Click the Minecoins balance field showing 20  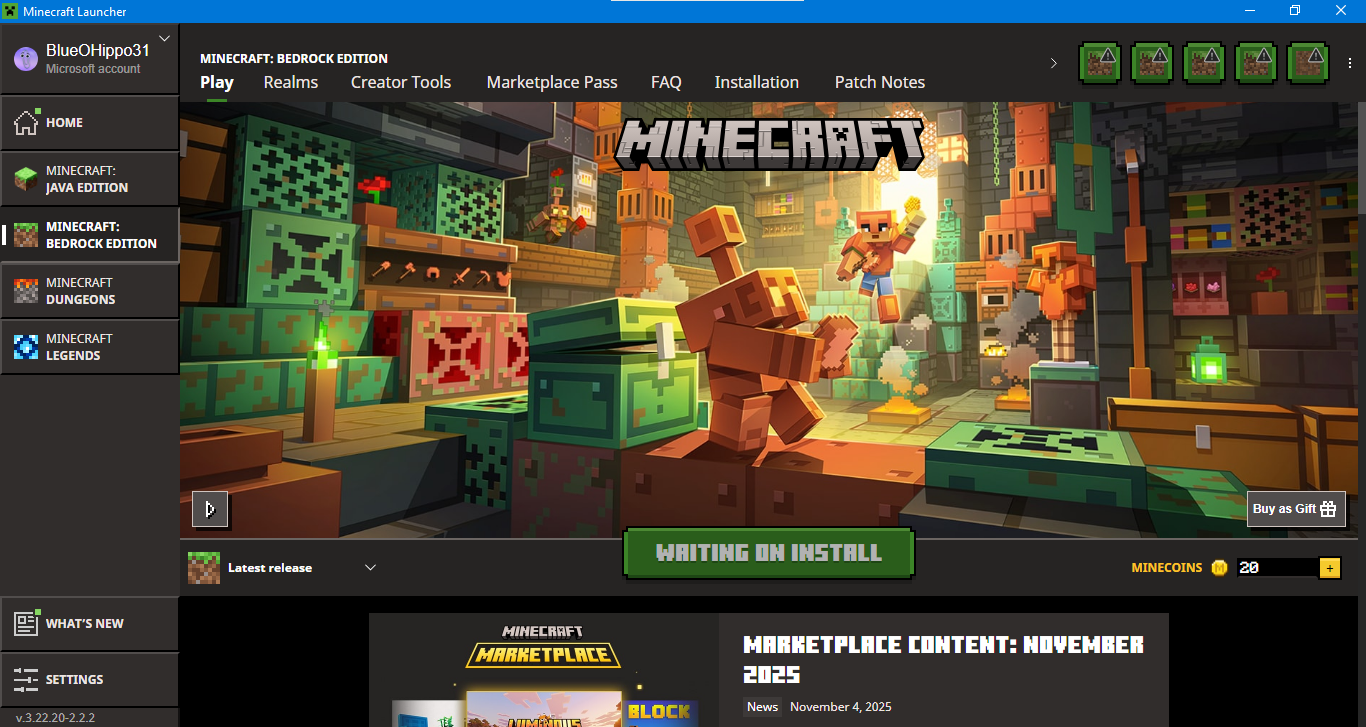click(x=1278, y=568)
